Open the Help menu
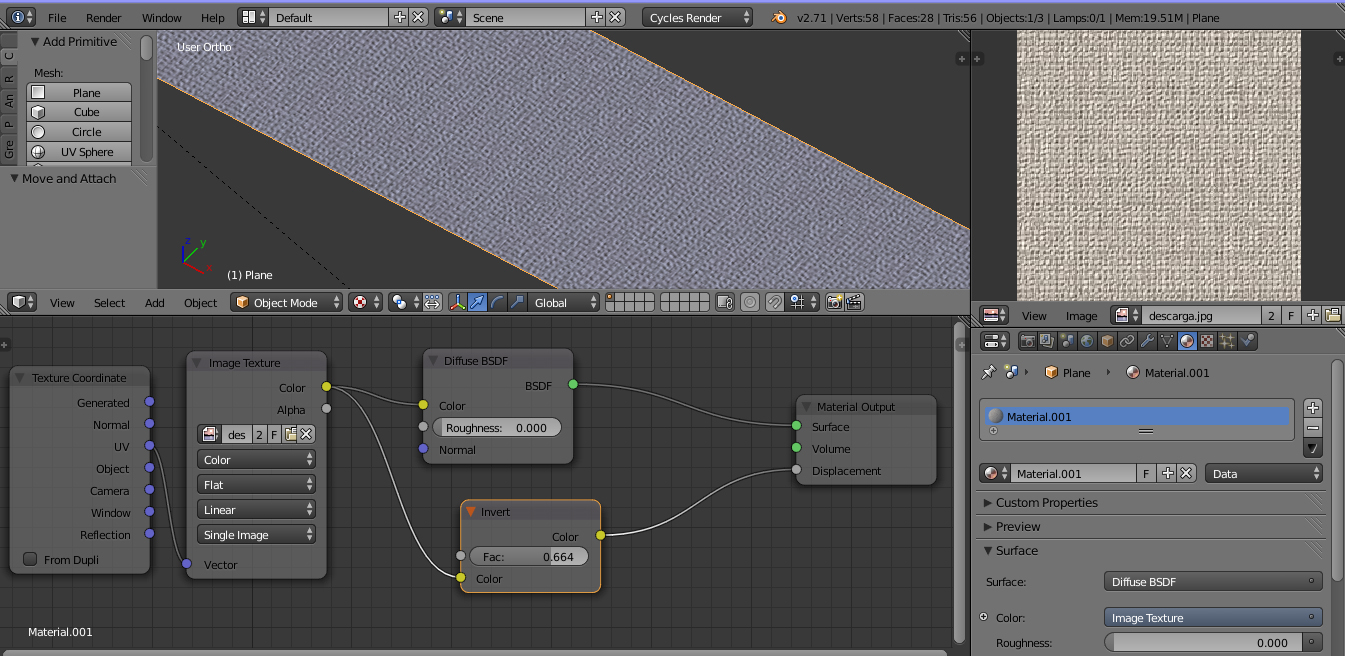Screen dimensions: 1345x656 click(213, 18)
